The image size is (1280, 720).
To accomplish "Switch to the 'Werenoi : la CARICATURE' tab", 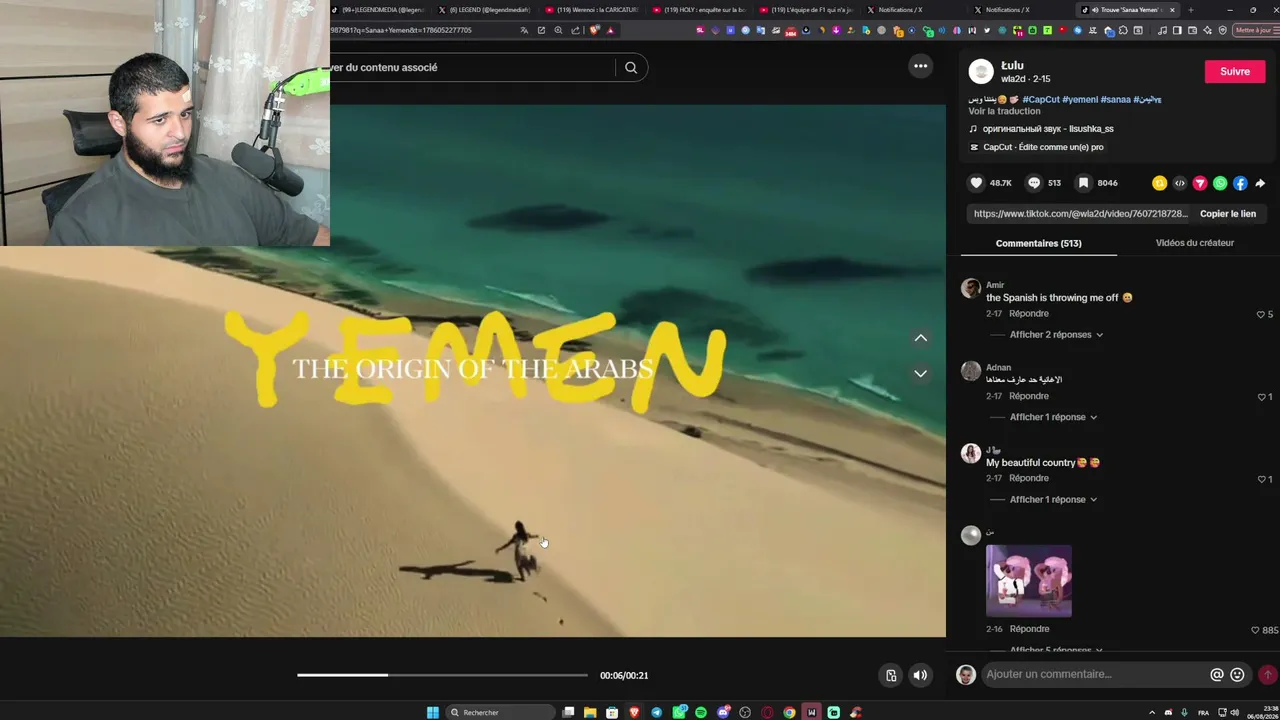I will click(x=592, y=10).
